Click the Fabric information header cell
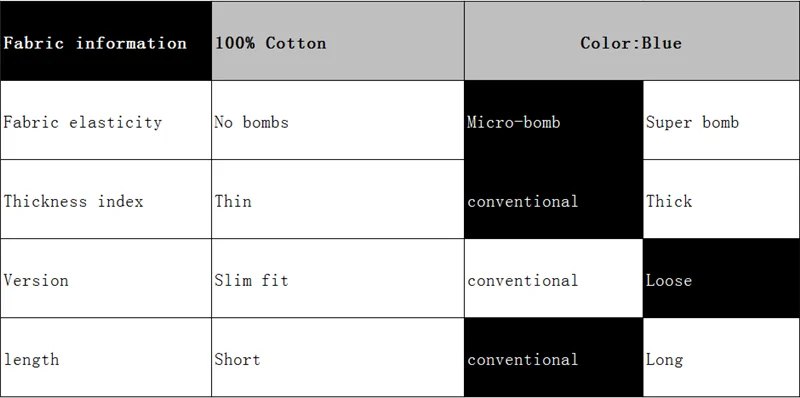Screen dimensions: 800x398 pos(106,41)
